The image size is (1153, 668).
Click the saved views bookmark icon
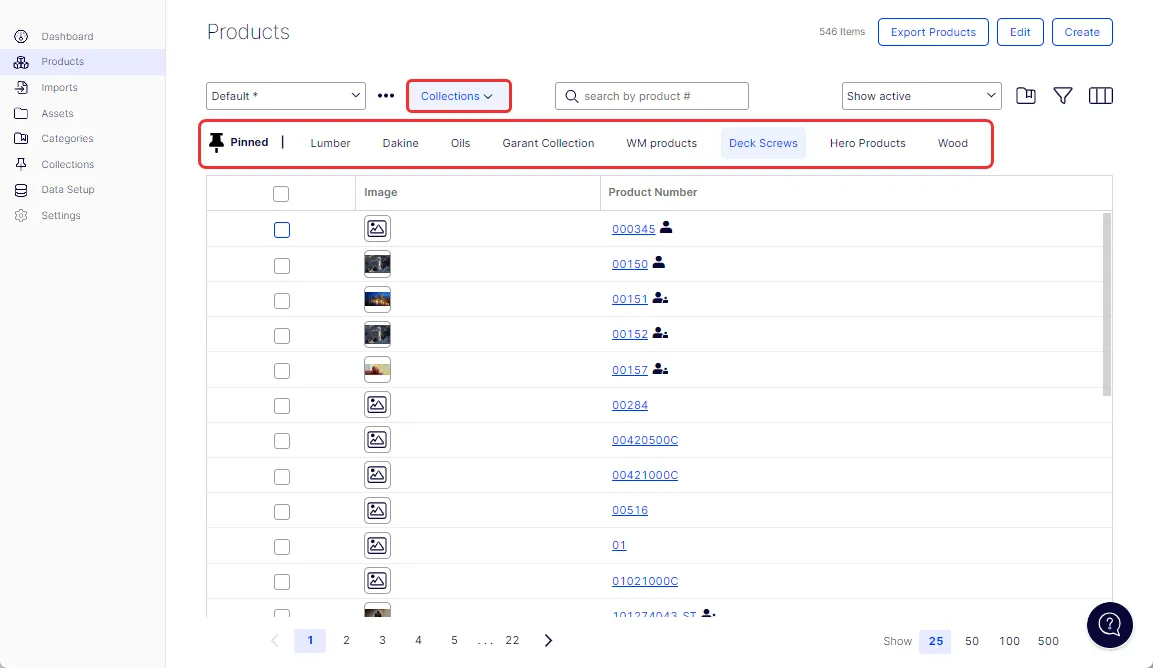point(1026,96)
